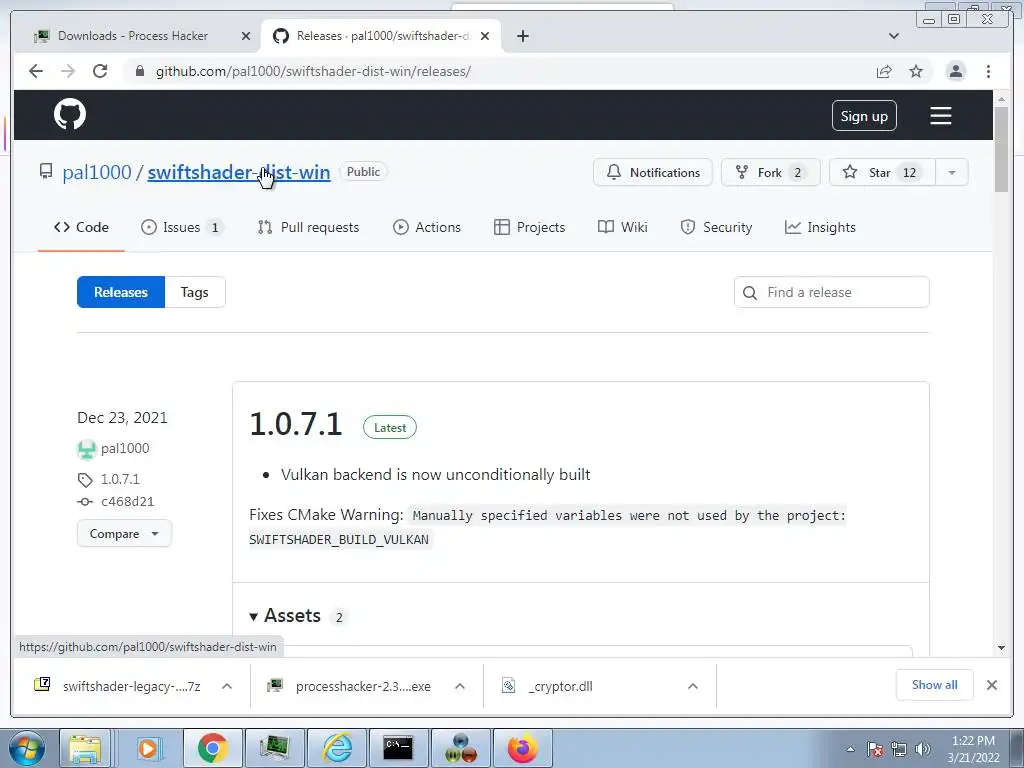This screenshot has width=1024, height=768.
Task: Open Chrome's three-dot menu
Action: [988, 71]
